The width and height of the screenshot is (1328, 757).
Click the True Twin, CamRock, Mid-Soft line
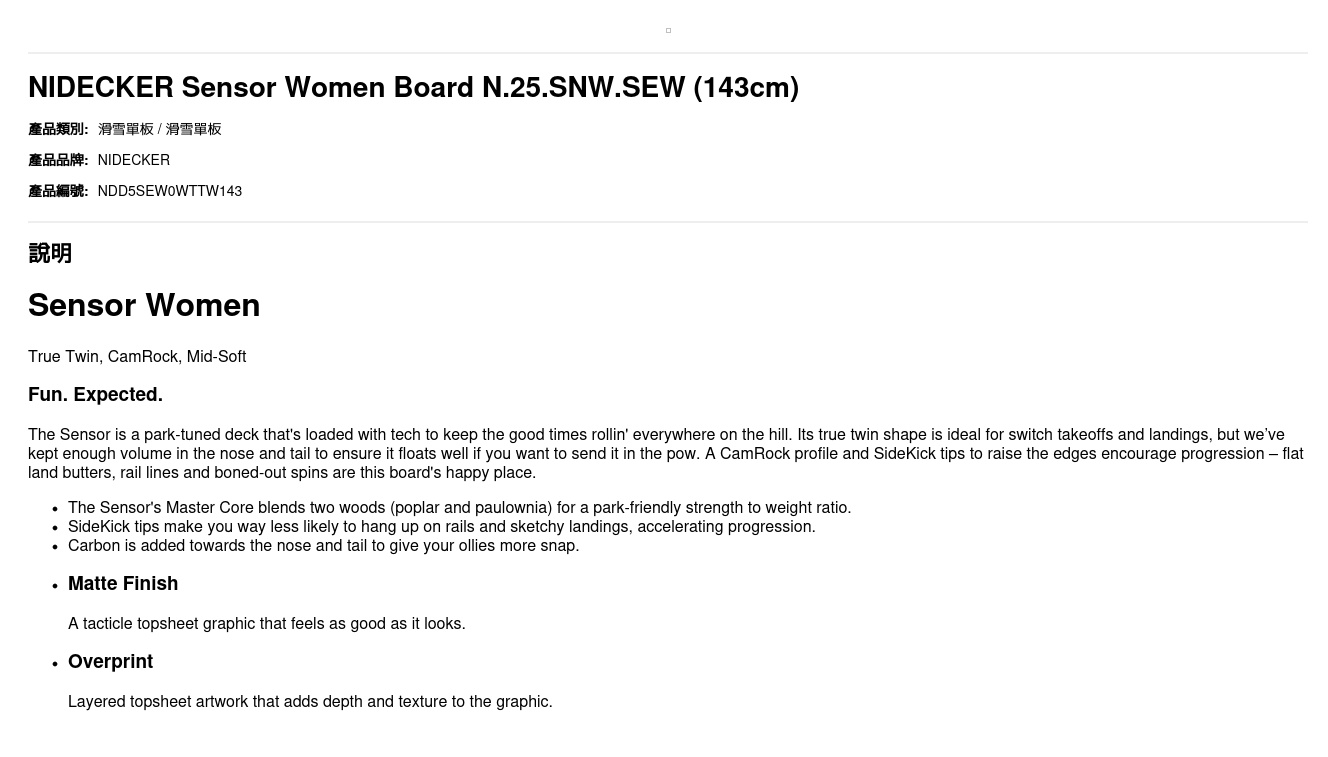(x=137, y=357)
